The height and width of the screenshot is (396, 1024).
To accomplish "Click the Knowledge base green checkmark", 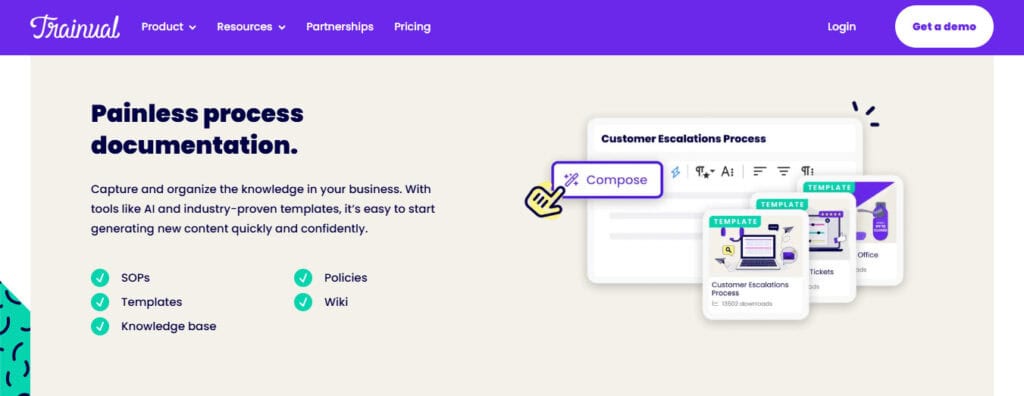I will pyautogui.click(x=100, y=326).
